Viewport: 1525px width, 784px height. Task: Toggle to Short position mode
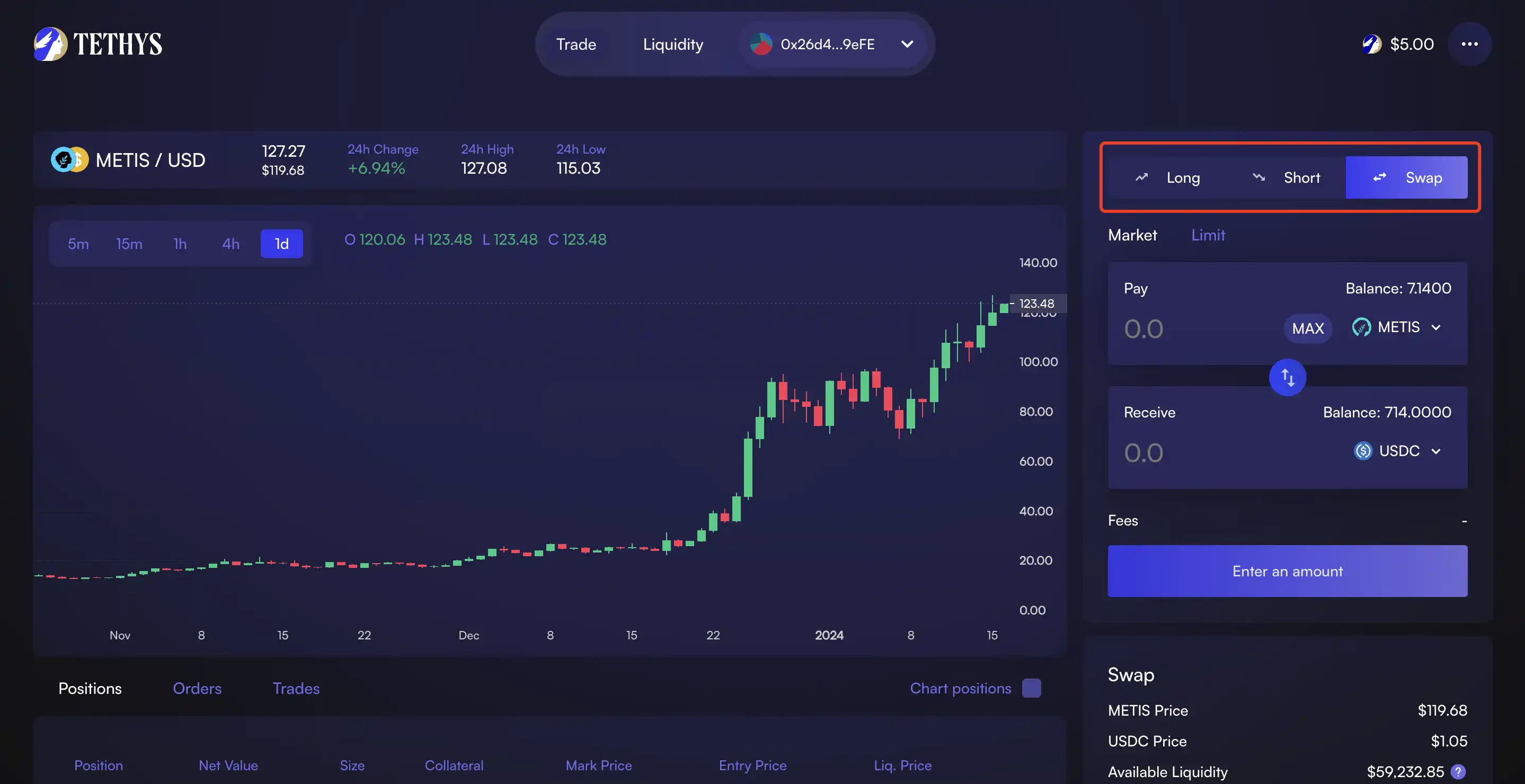pyautogui.click(x=1288, y=177)
